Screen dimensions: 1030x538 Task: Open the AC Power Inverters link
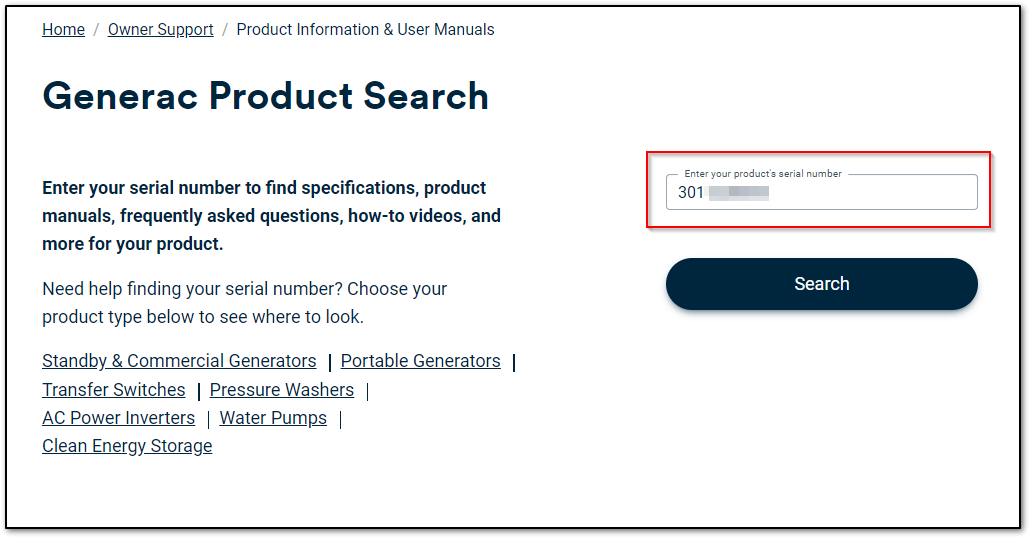pos(118,418)
